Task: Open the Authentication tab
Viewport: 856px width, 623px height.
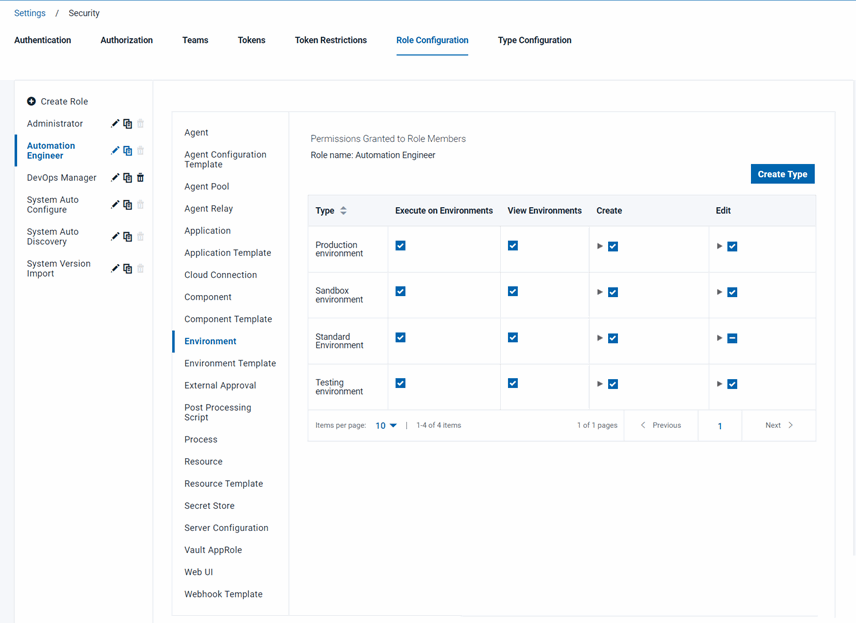Action: click(x=42, y=40)
